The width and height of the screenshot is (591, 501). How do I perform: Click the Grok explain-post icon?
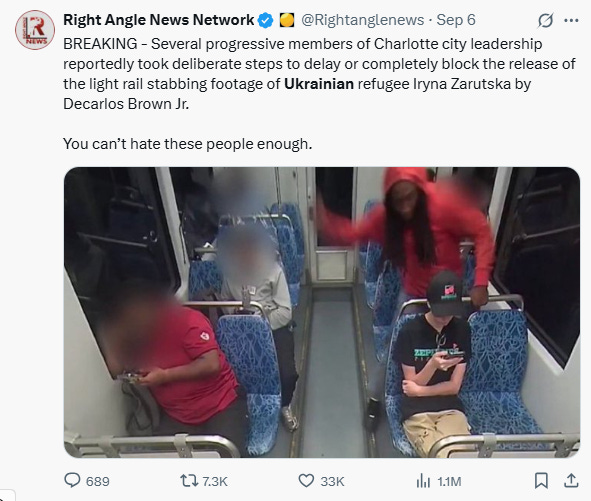[545, 20]
